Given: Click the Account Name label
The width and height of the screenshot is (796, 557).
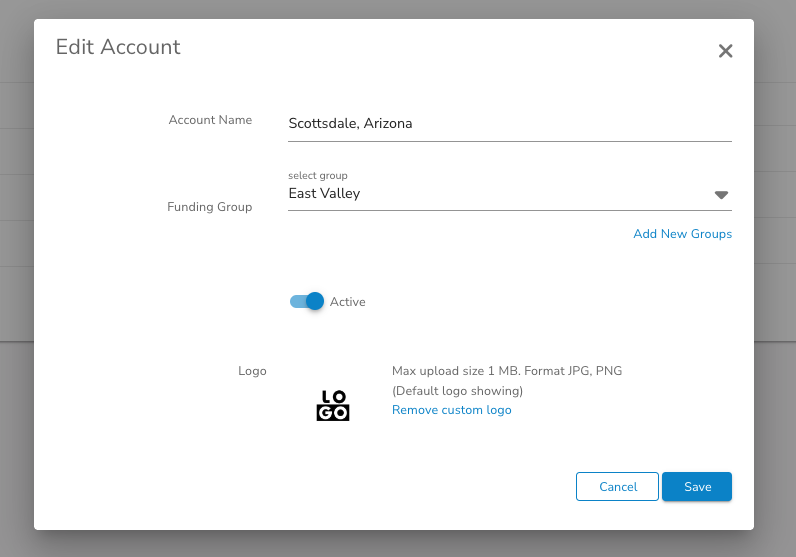Looking at the screenshot, I should (210, 120).
